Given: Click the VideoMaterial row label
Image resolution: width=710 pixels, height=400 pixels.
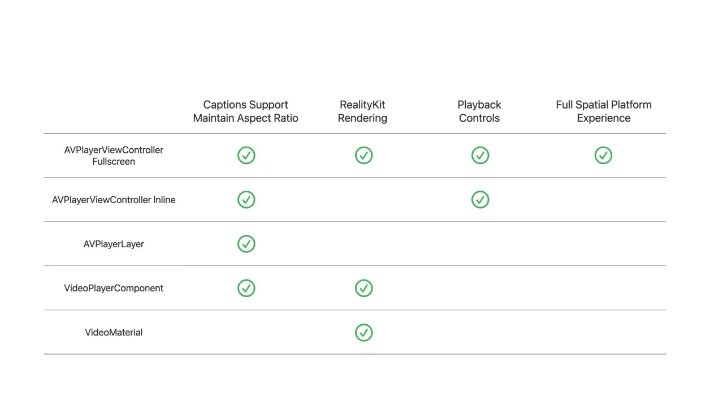Looking at the screenshot, I should click(x=114, y=332).
